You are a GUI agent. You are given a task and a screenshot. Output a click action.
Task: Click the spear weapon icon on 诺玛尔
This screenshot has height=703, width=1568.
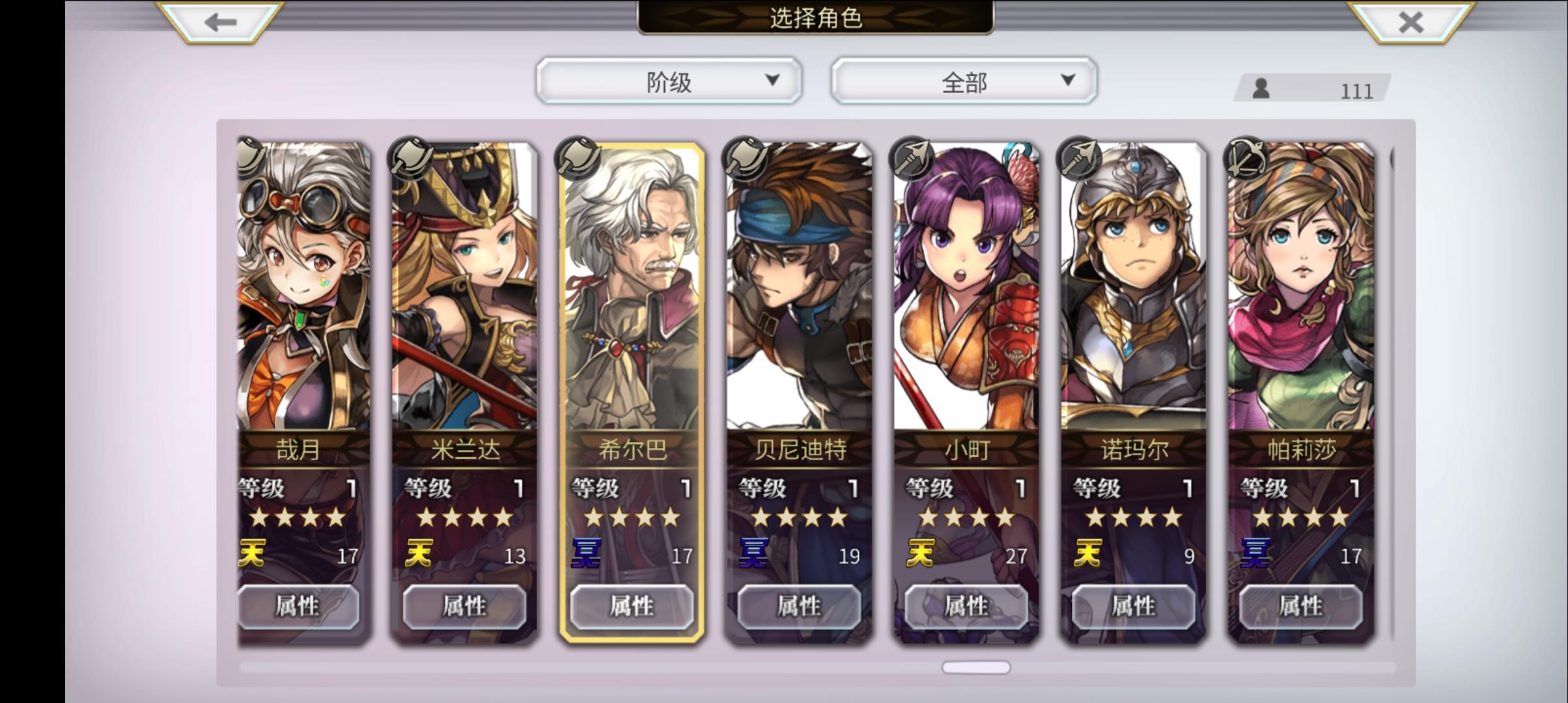(1080, 158)
